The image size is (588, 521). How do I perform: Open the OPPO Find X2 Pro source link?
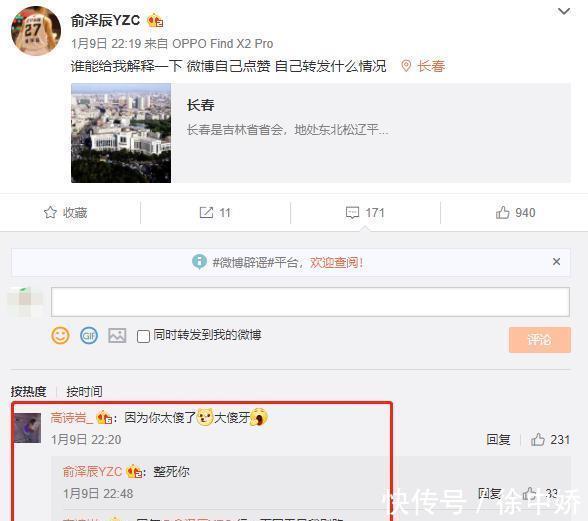tap(222, 44)
